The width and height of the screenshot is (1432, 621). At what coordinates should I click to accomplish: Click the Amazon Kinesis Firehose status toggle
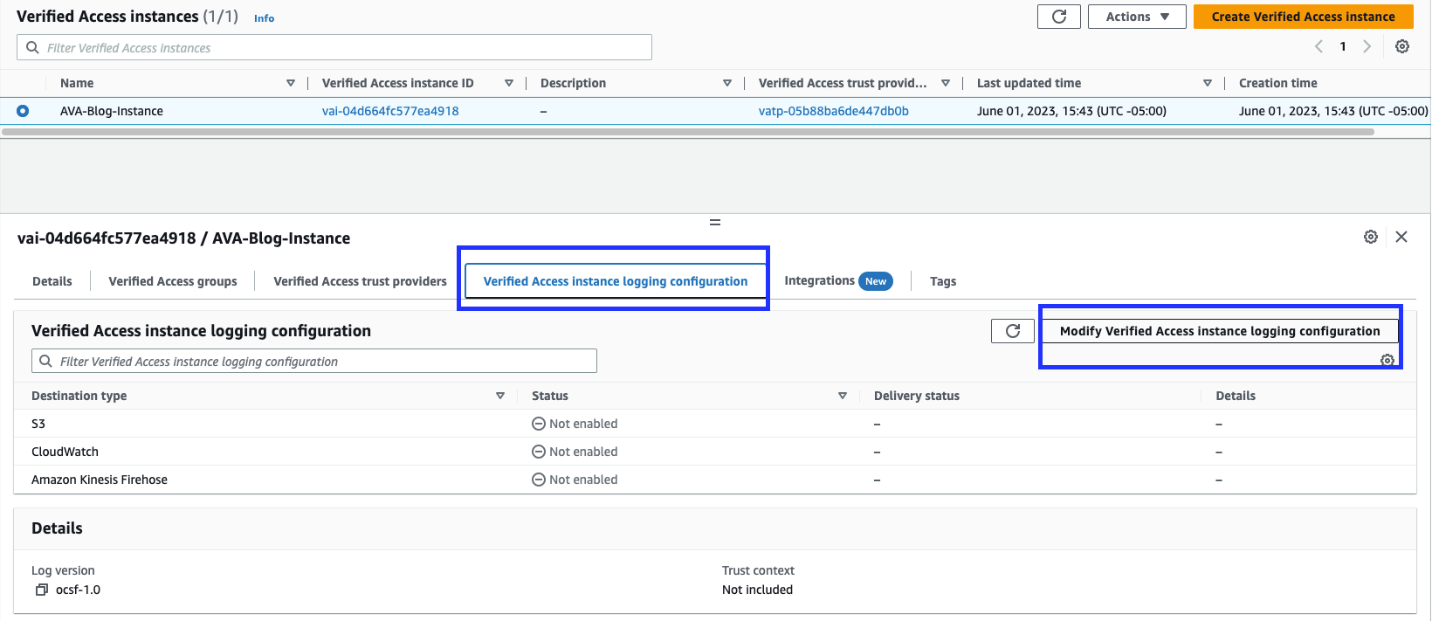(x=539, y=479)
